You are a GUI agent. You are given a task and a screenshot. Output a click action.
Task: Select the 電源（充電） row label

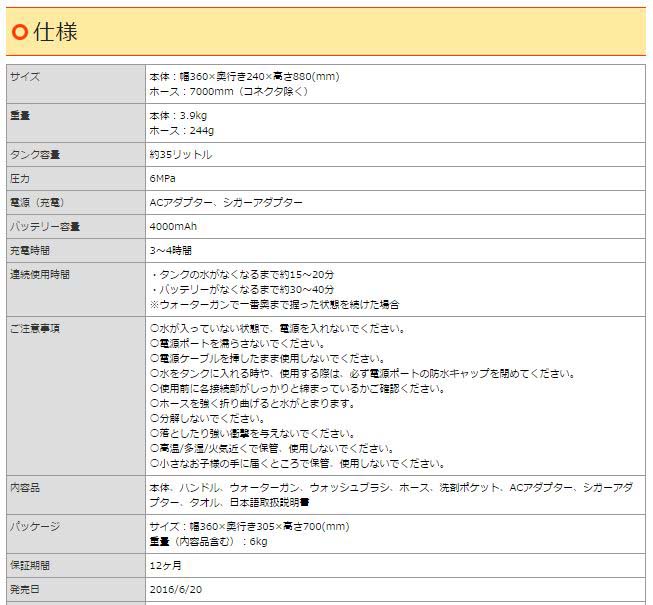(37, 203)
